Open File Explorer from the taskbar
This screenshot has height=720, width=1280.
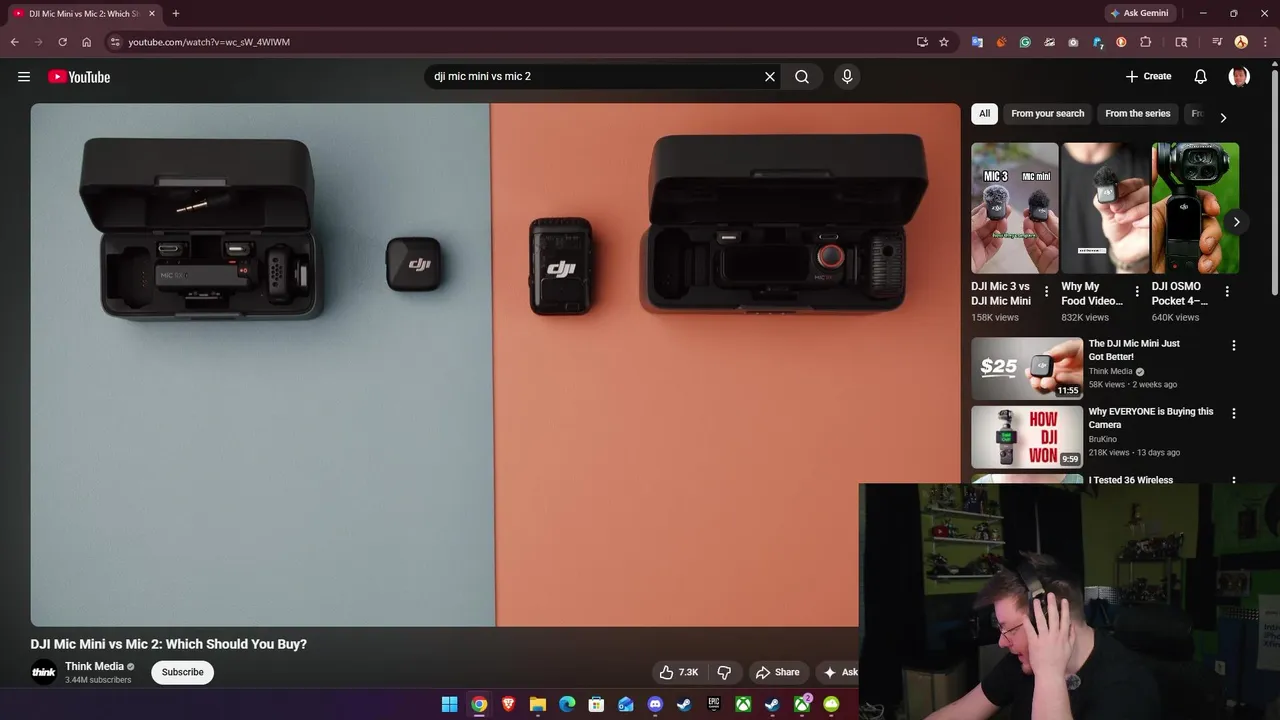(537, 704)
